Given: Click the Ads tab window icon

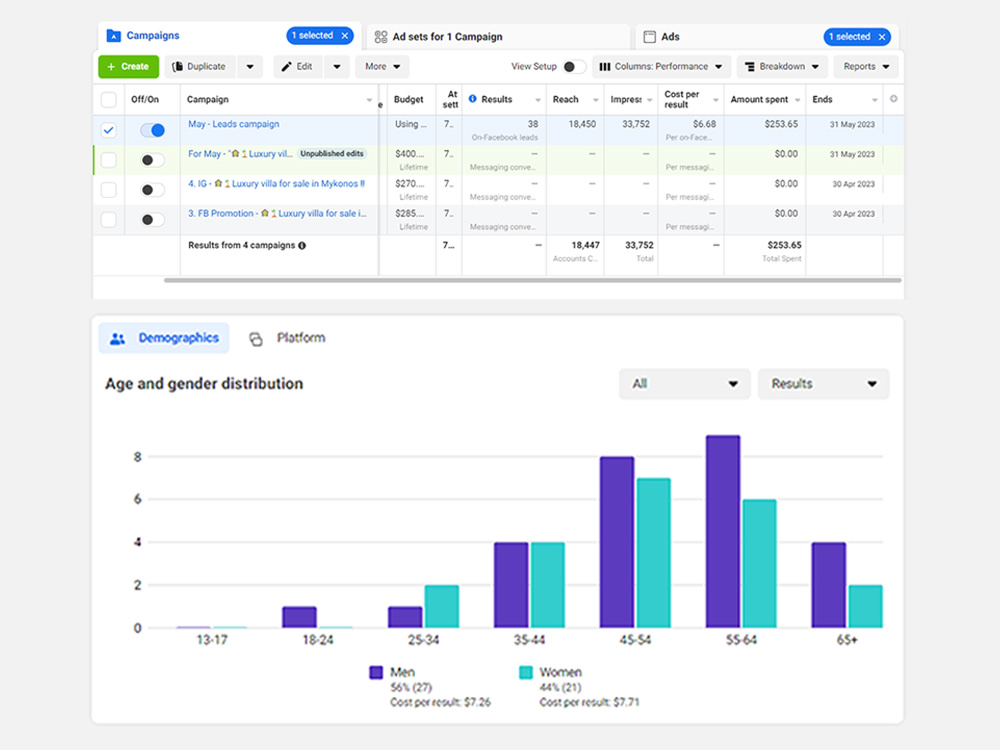Looking at the screenshot, I should [x=649, y=37].
